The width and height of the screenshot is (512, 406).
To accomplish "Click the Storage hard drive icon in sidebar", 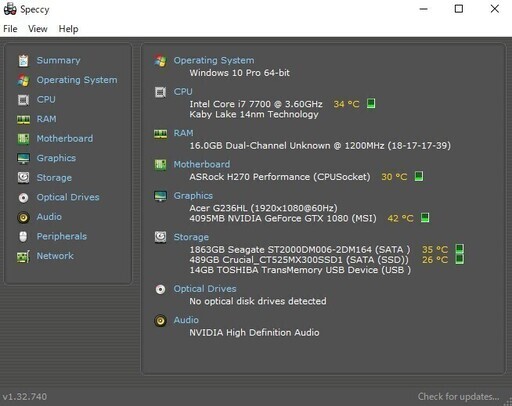I will point(23,178).
